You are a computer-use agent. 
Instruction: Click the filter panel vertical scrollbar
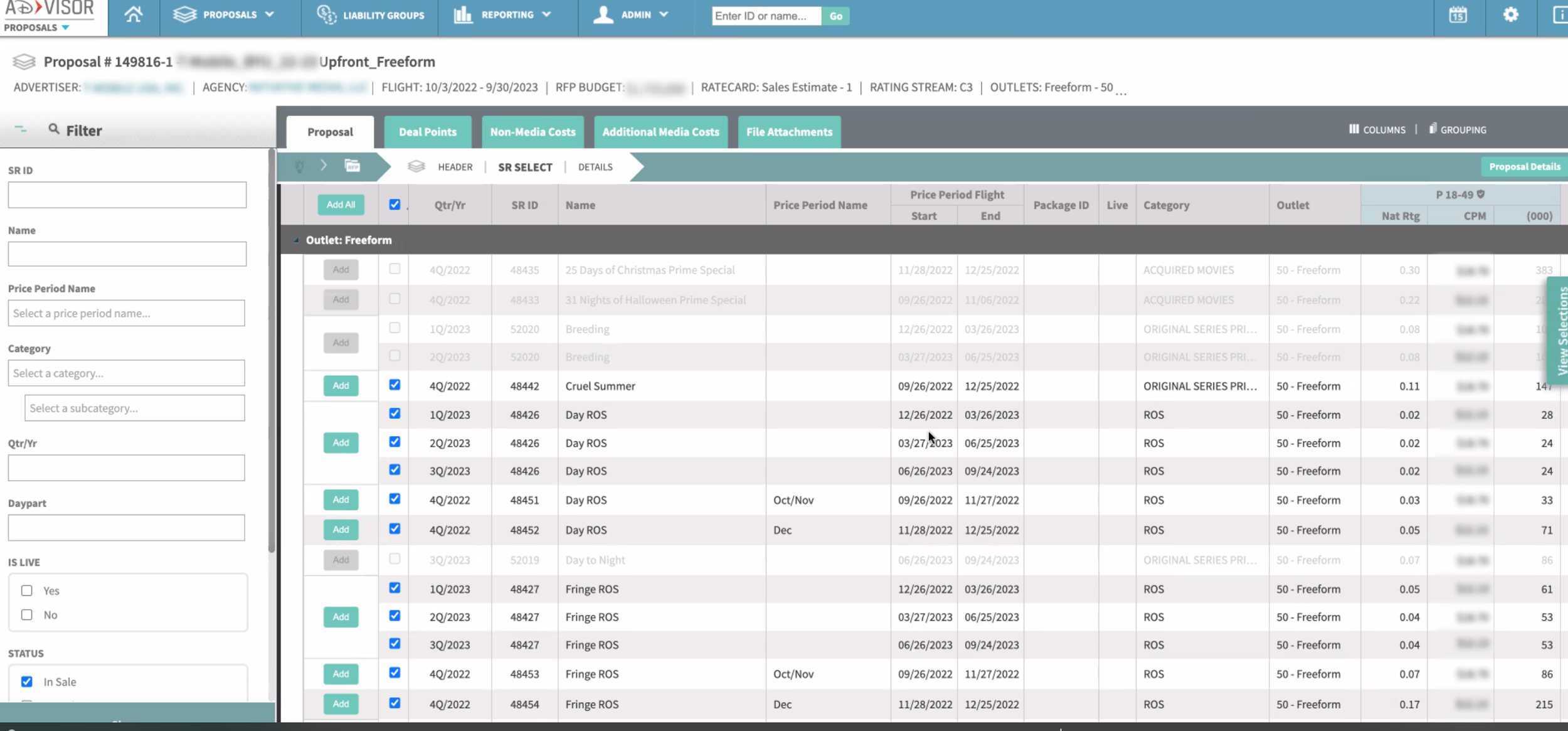click(x=272, y=351)
